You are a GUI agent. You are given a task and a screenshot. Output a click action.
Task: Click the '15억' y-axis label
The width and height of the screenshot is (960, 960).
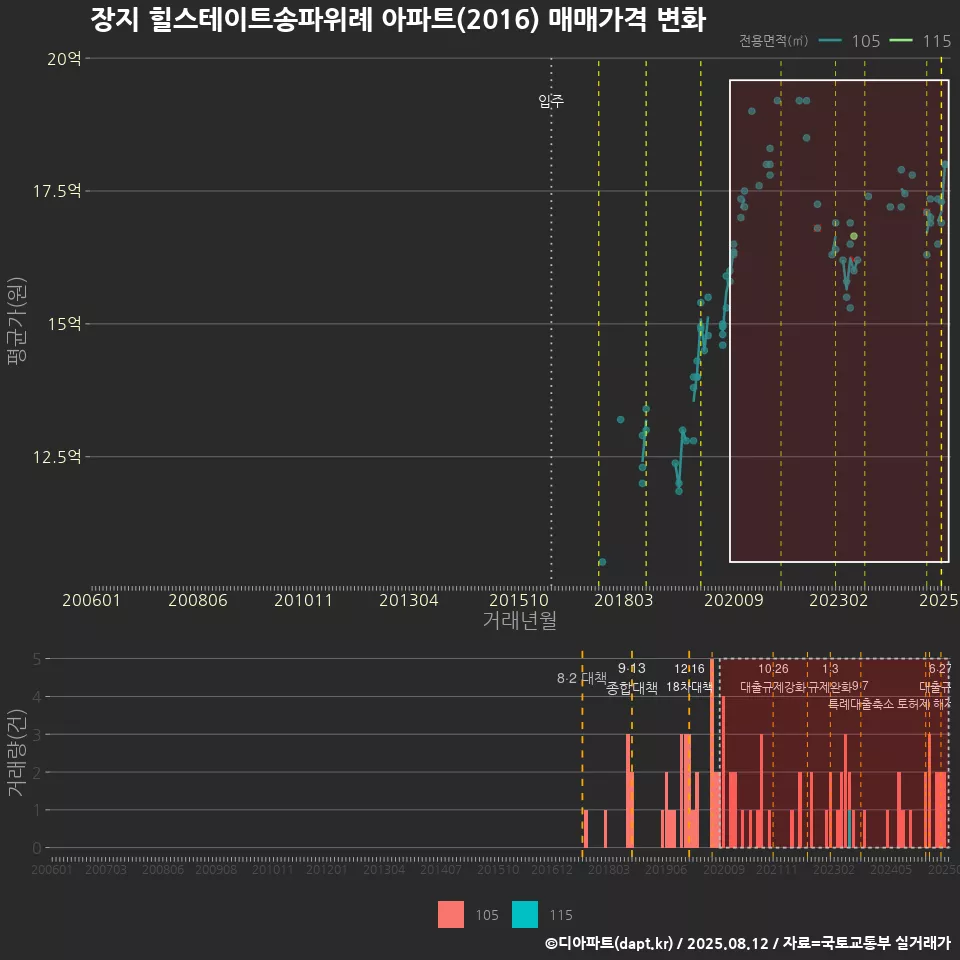click(64, 324)
